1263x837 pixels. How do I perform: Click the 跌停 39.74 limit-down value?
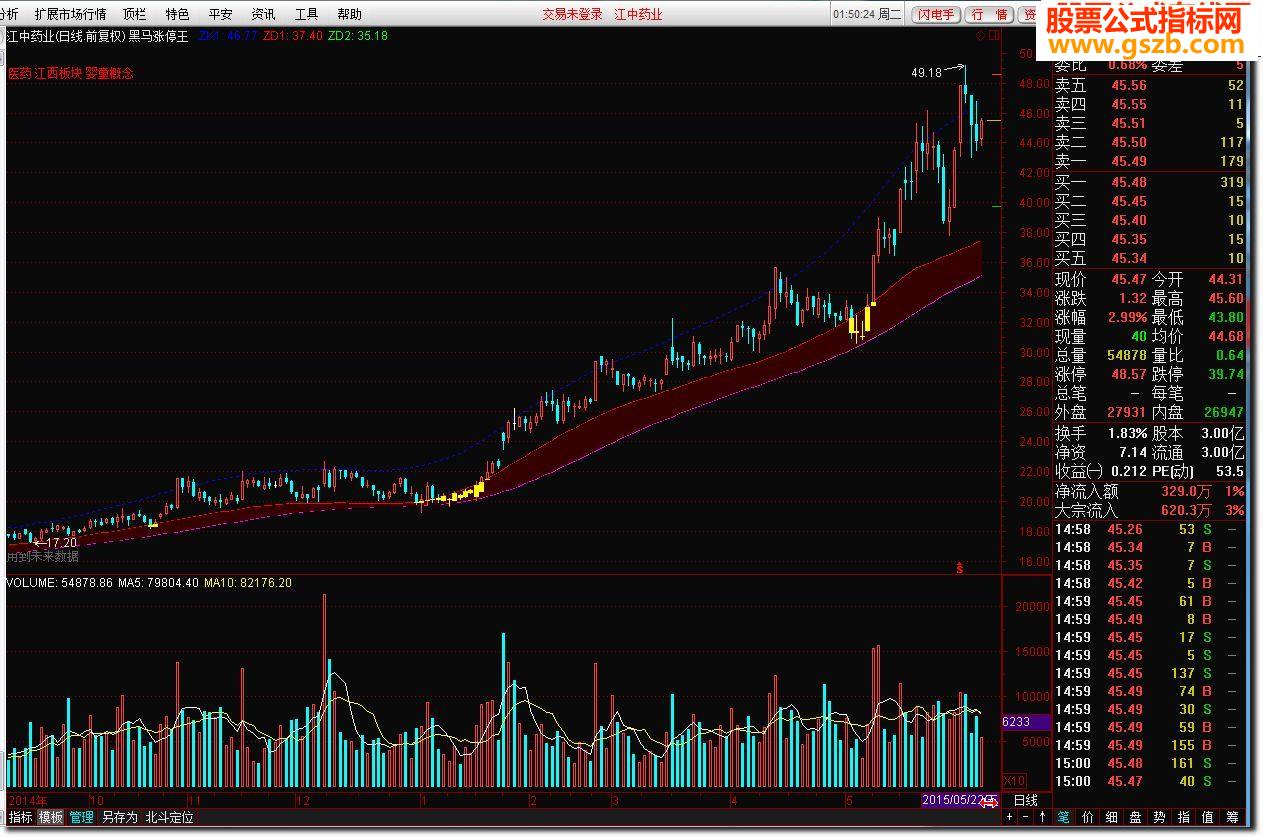pyautogui.click(x=1225, y=375)
